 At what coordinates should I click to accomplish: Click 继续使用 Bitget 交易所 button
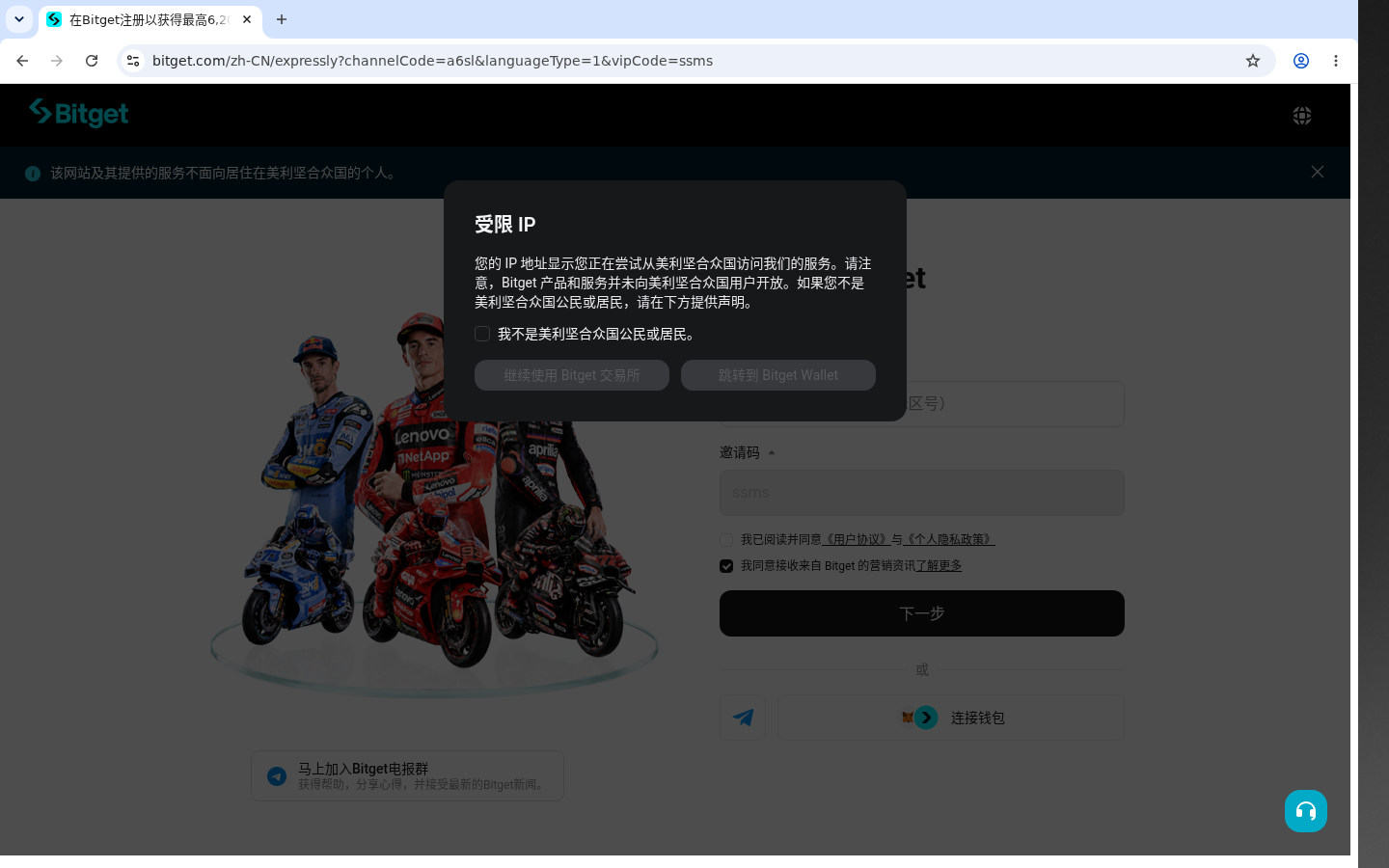click(572, 375)
